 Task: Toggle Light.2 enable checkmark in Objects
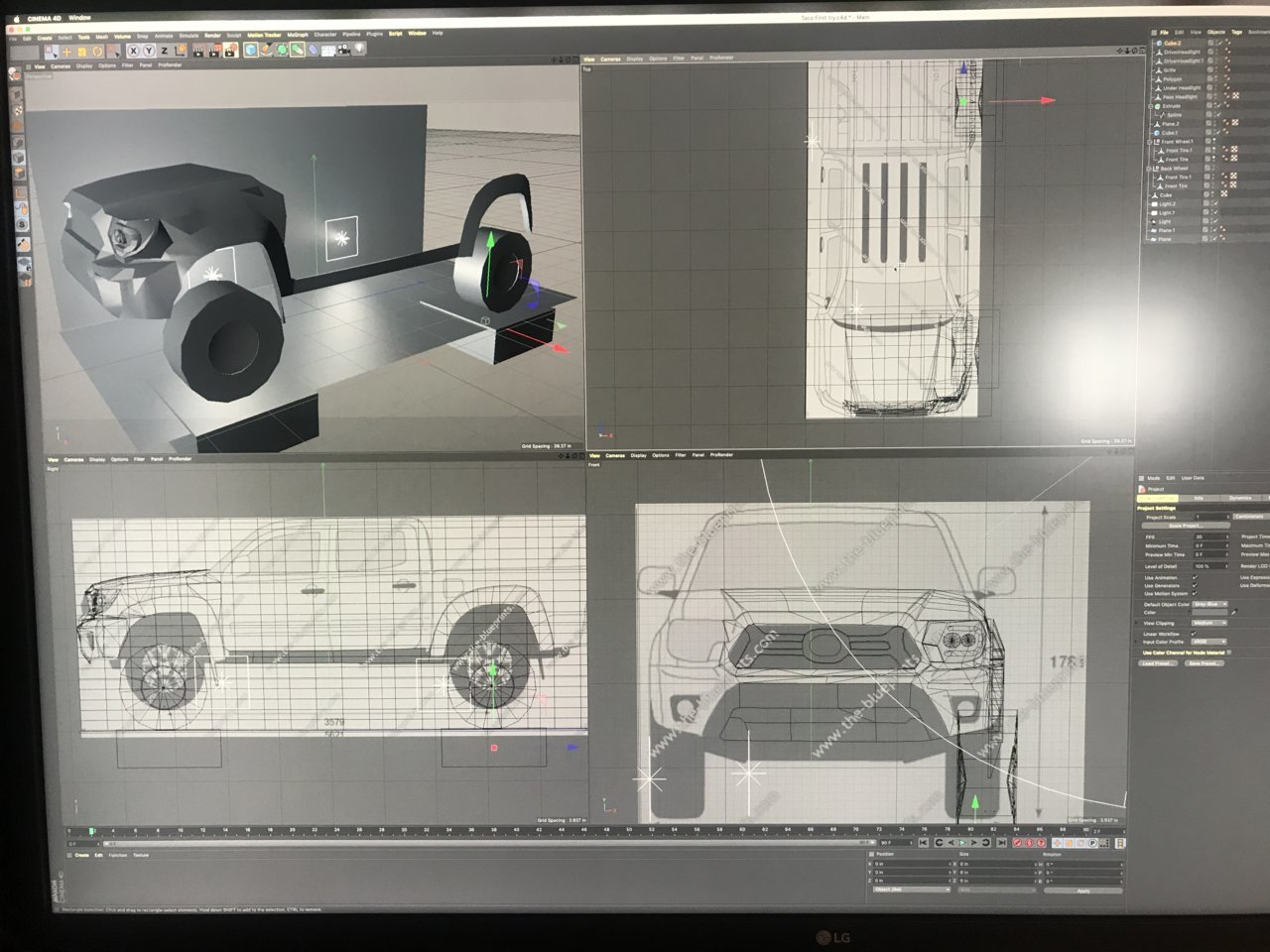point(1216,203)
